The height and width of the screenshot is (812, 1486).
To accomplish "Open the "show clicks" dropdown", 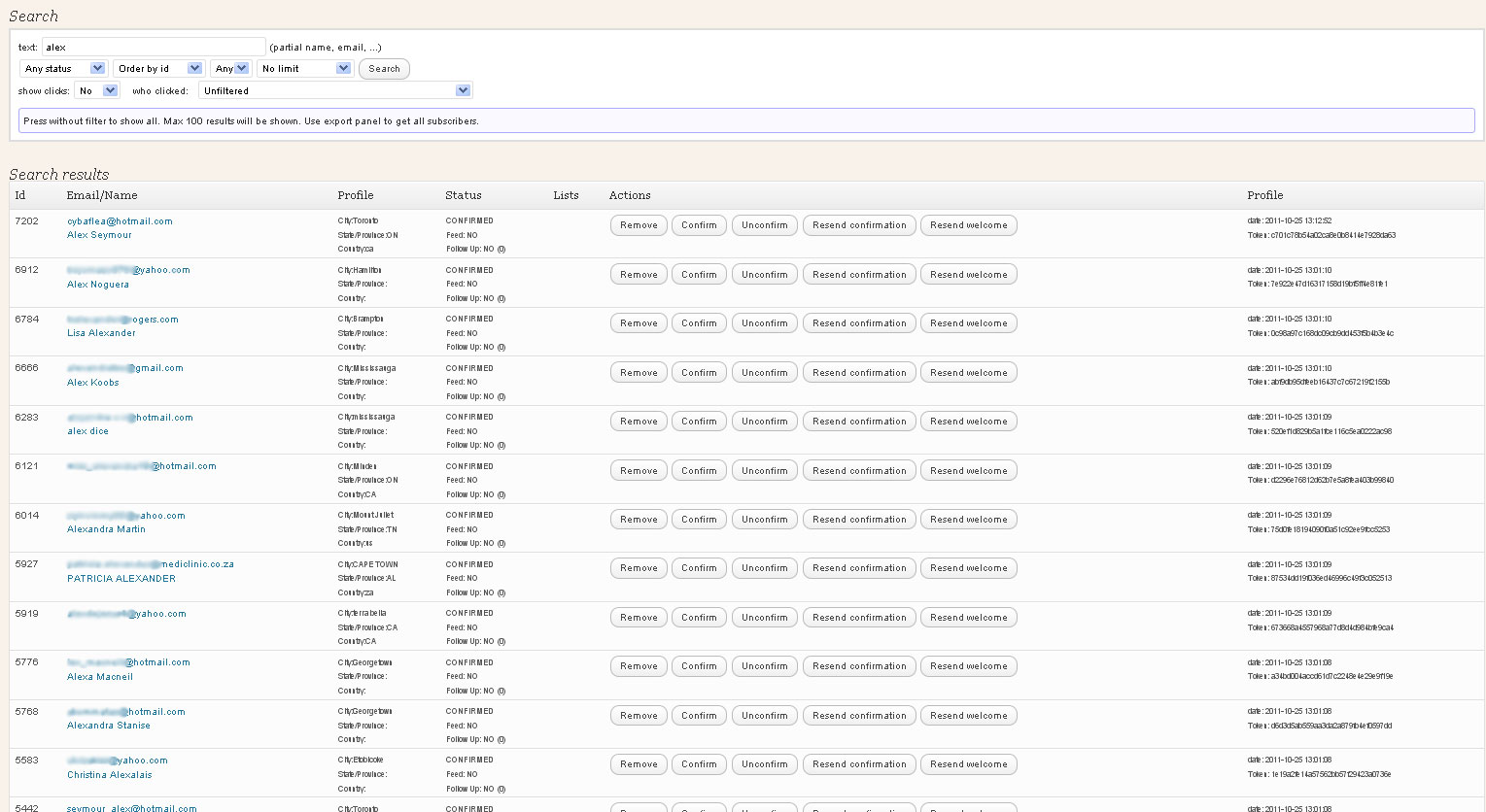I will (96, 91).
